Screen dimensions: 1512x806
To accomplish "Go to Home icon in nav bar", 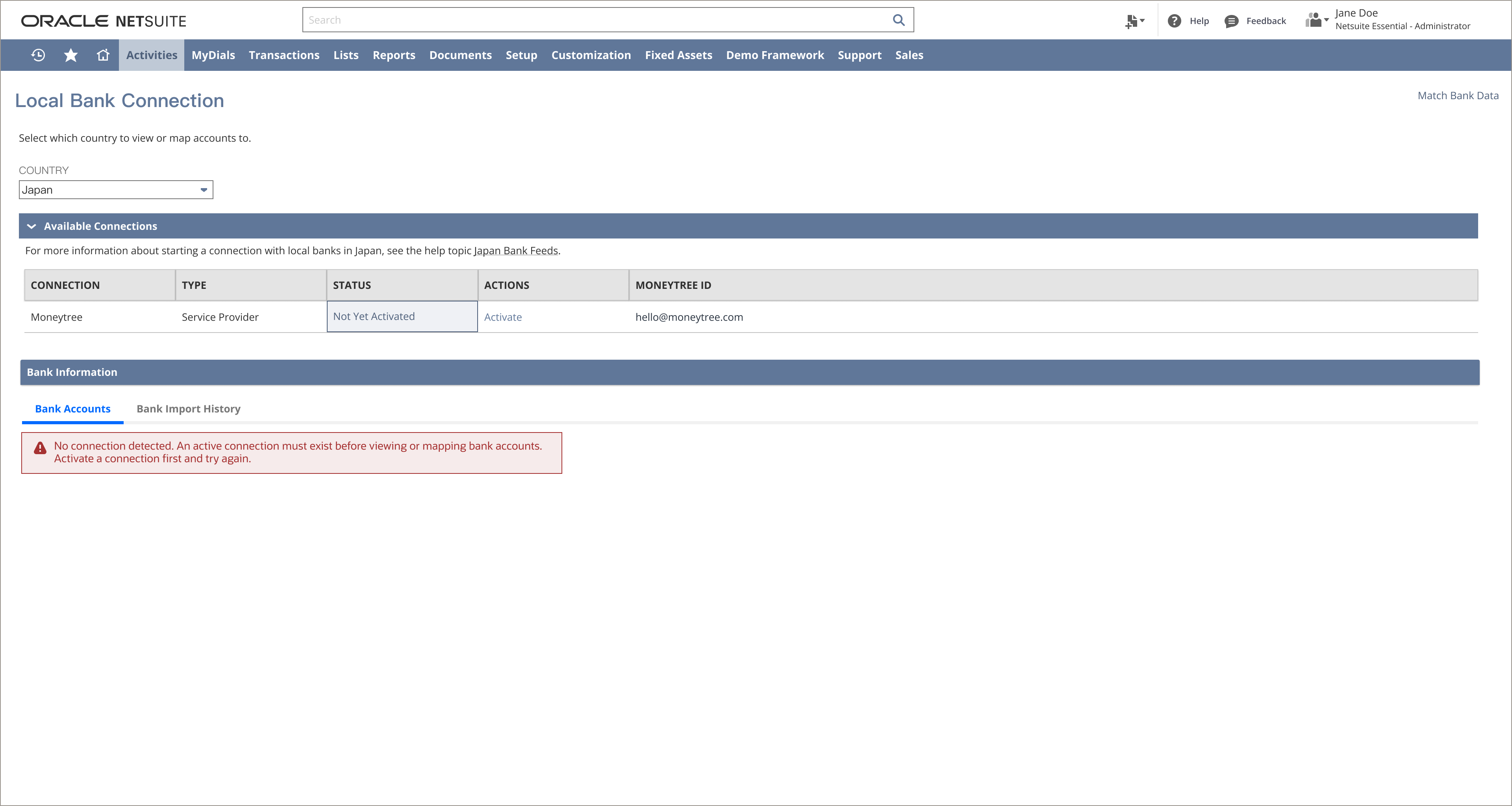I will (x=103, y=55).
